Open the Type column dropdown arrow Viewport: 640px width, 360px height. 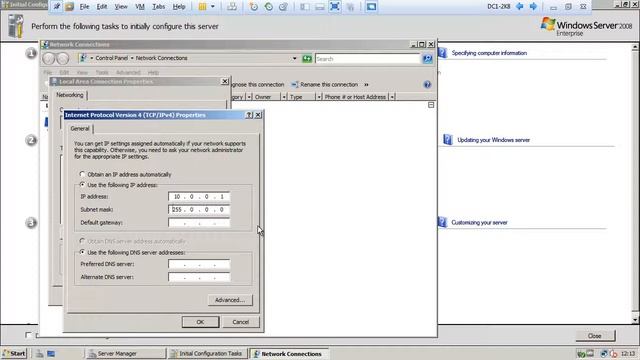pyautogui.click(x=319, y=97)
